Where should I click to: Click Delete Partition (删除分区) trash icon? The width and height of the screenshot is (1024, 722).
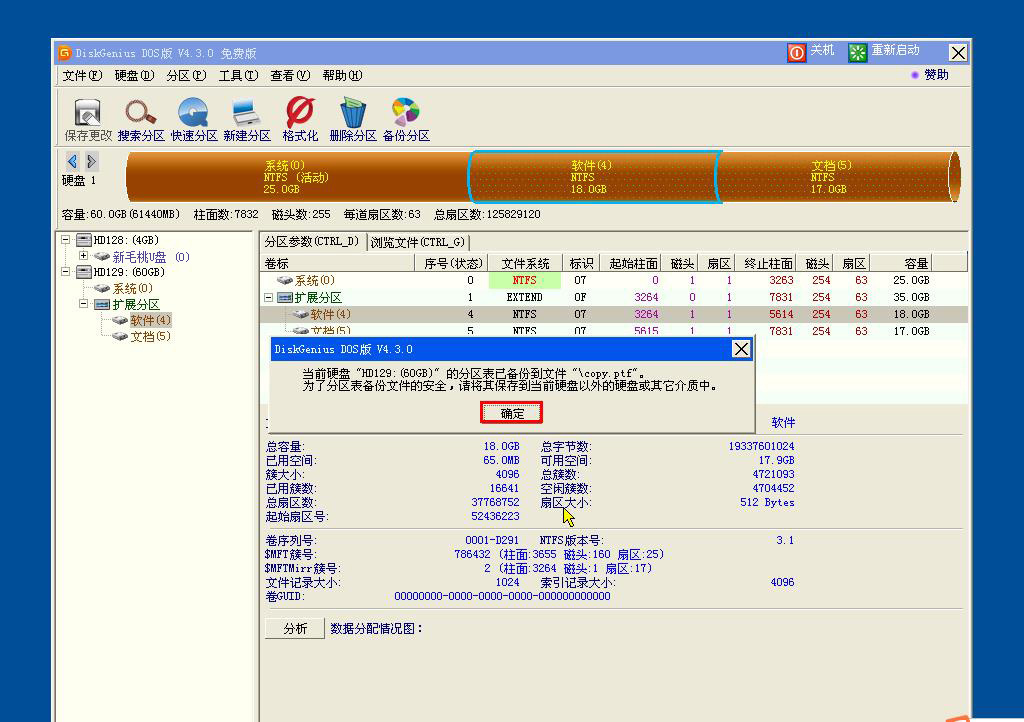click(x=353, y=119)
